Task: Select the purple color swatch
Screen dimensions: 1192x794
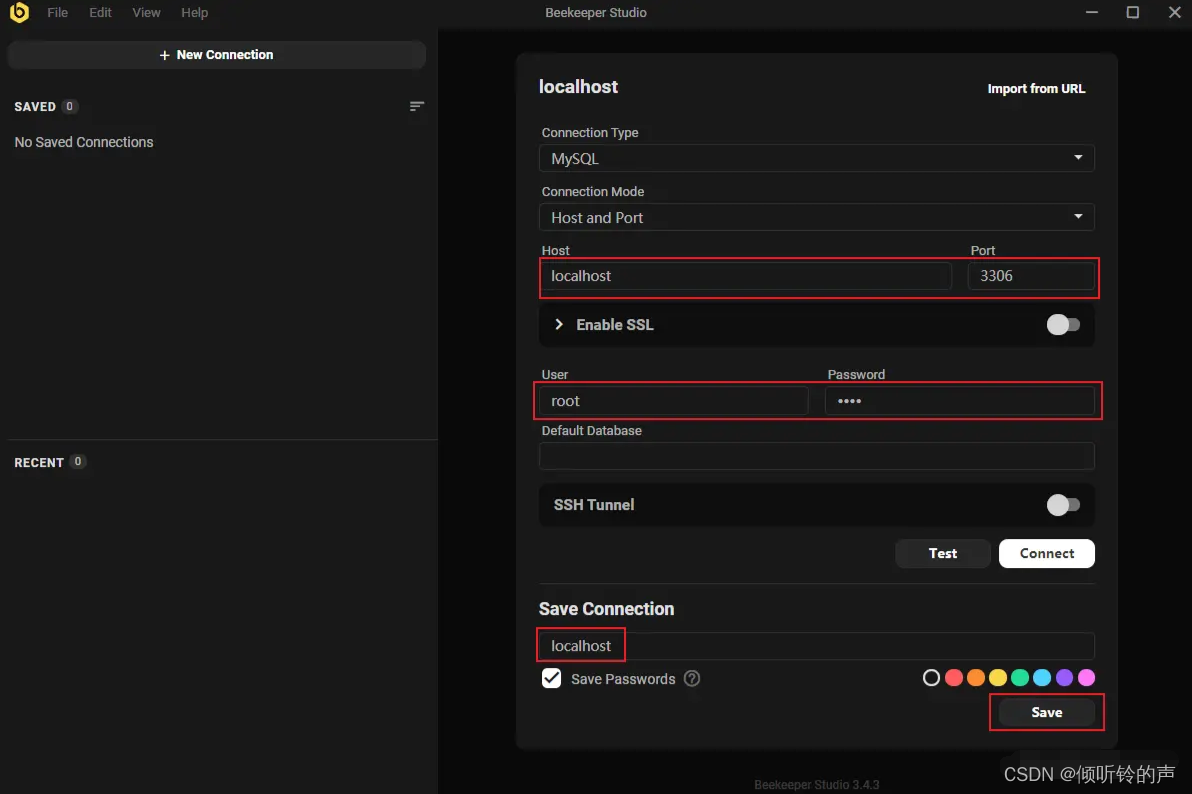Action: click(x=1064, y=678)
